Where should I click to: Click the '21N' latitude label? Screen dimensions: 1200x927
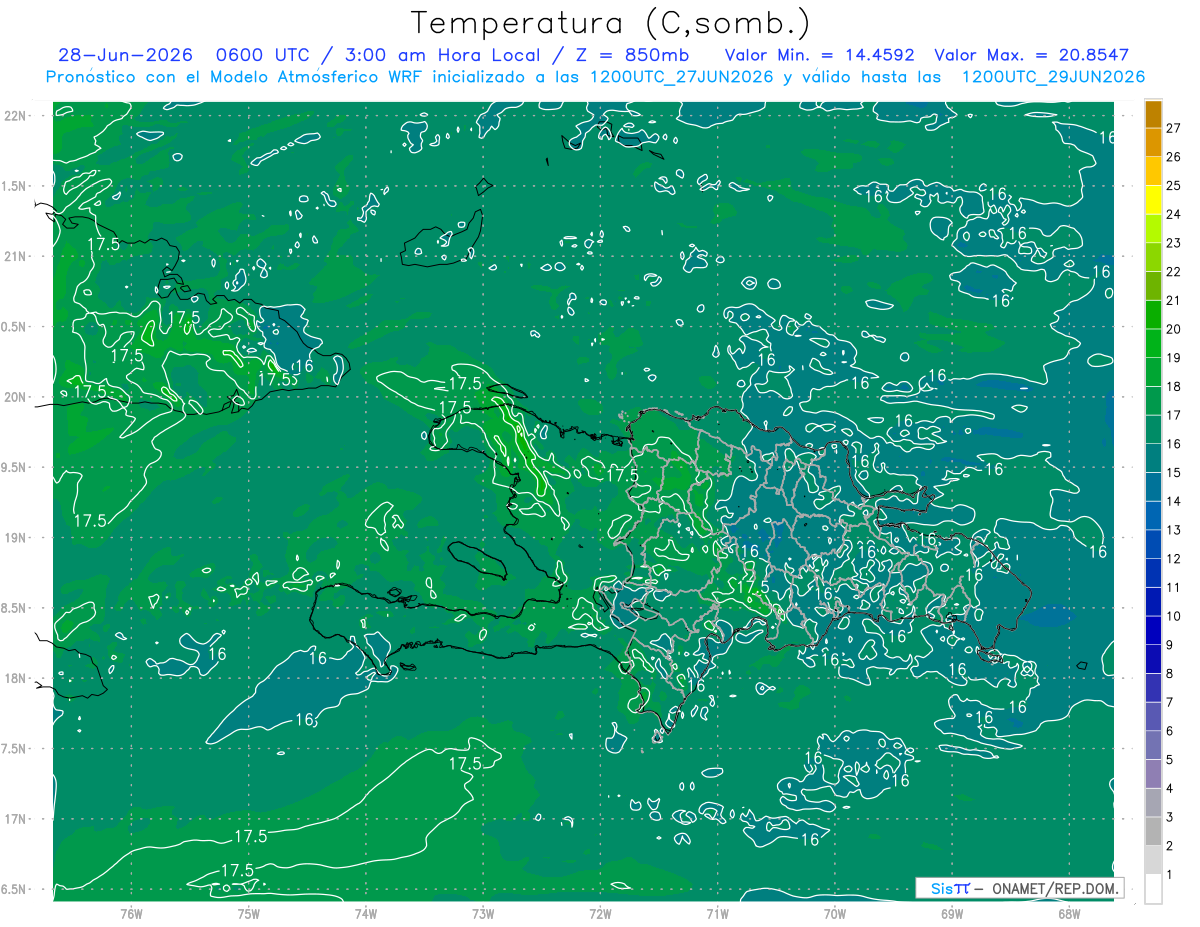pos(17,257)
